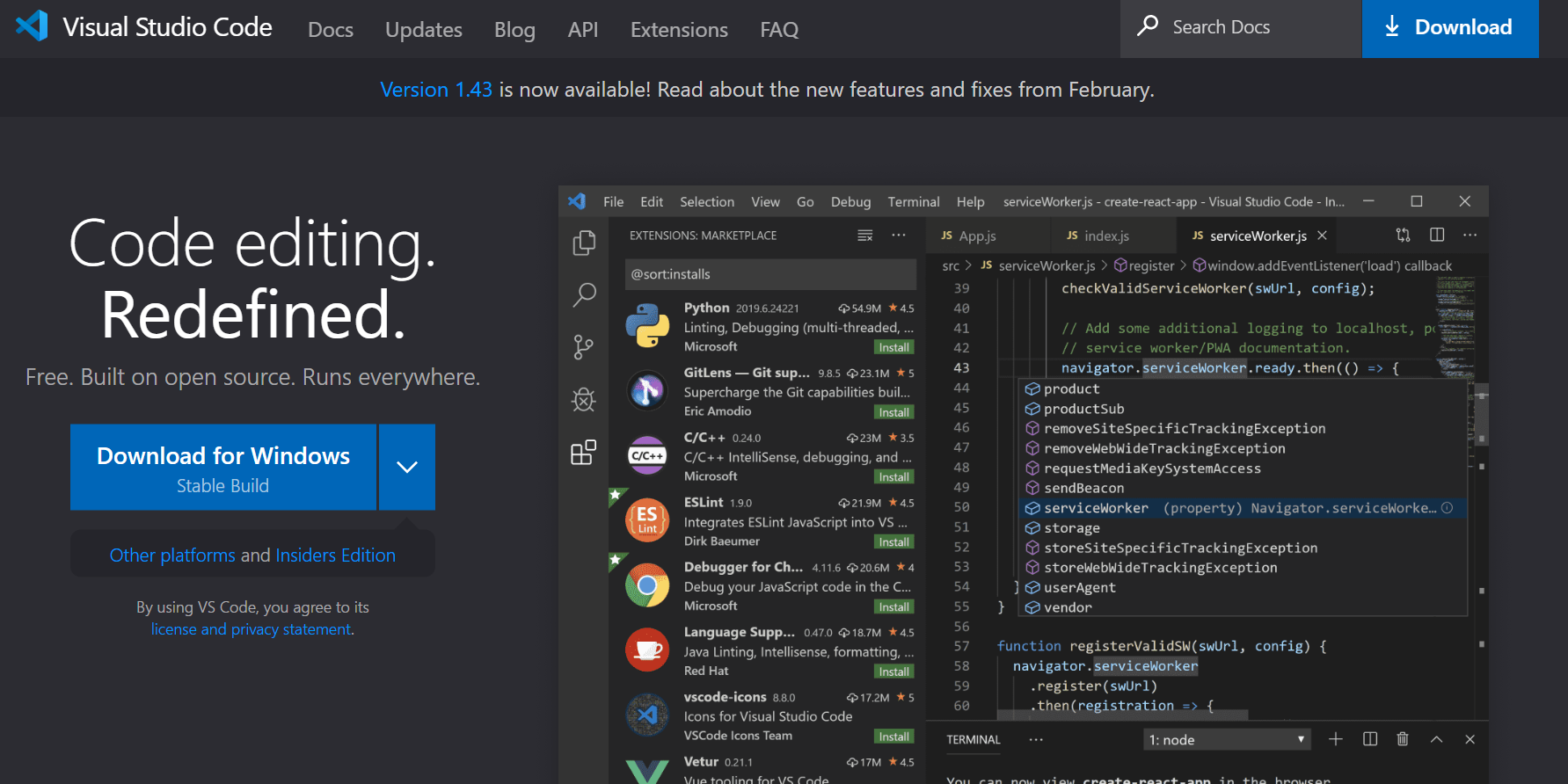Switch to App.js tab
Image resolution: width=1568 pixels, height=784 pixels.
click(976, 236)
